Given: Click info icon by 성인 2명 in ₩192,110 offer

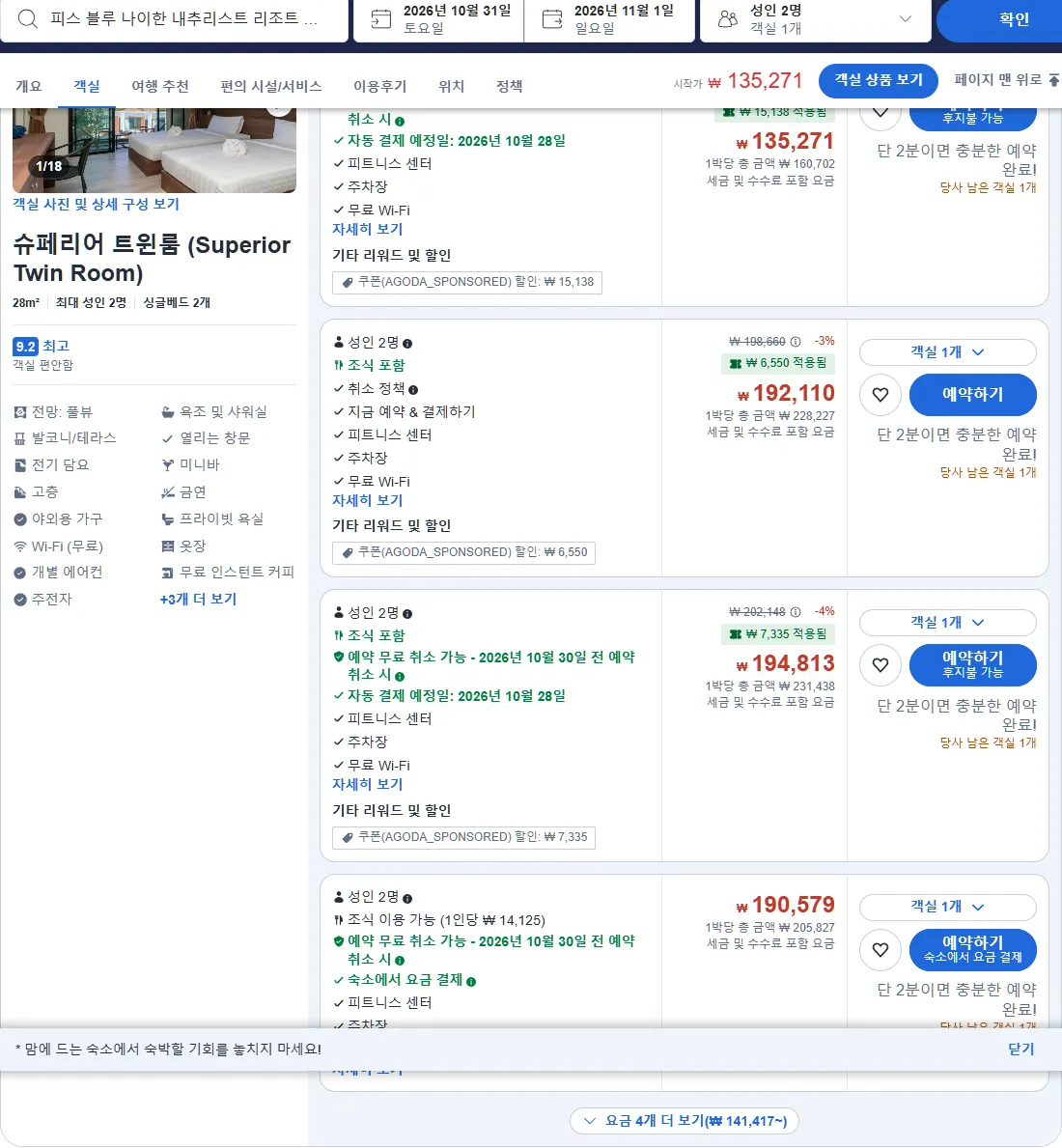Looking at the screenshot, I should point(407,344).
